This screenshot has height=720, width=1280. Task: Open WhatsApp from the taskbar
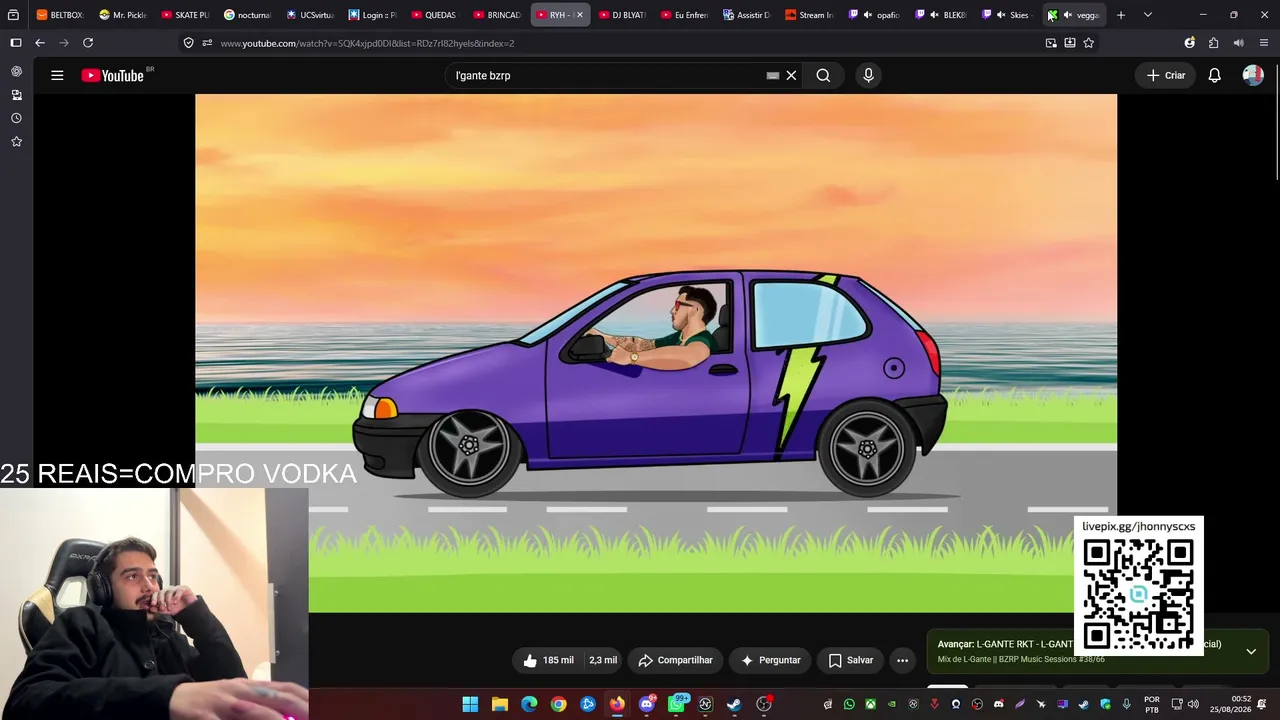676,704
